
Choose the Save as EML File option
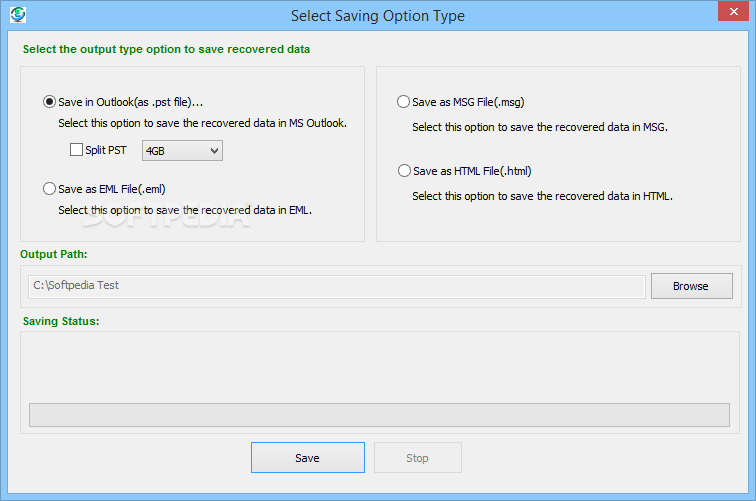coord(50,188)
